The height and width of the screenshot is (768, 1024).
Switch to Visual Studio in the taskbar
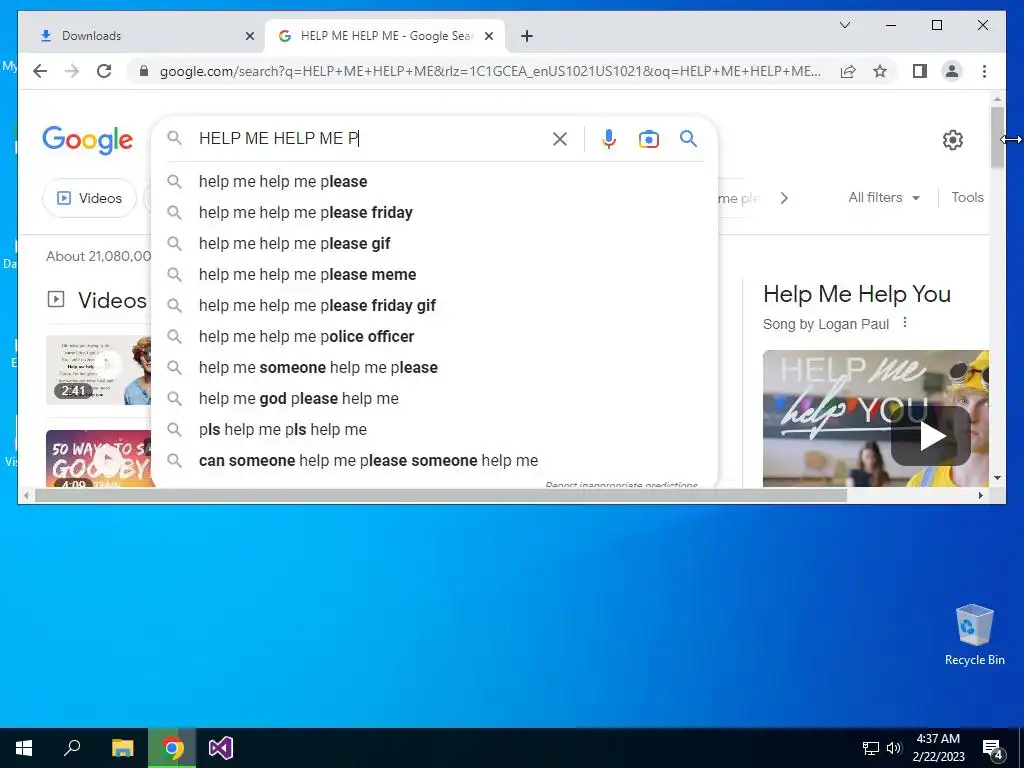[221, 748]
